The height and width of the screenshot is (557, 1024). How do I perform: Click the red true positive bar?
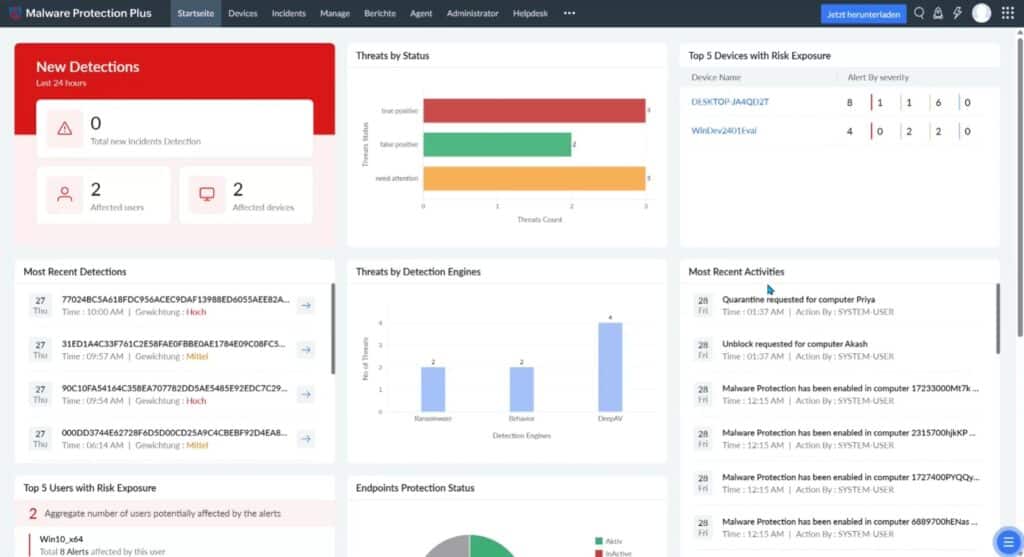coord(534,110)
